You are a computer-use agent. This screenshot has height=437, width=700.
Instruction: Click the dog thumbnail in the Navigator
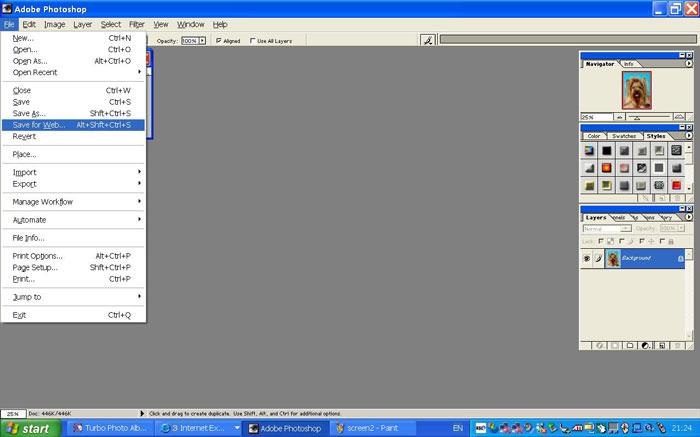tap(637, 90)
